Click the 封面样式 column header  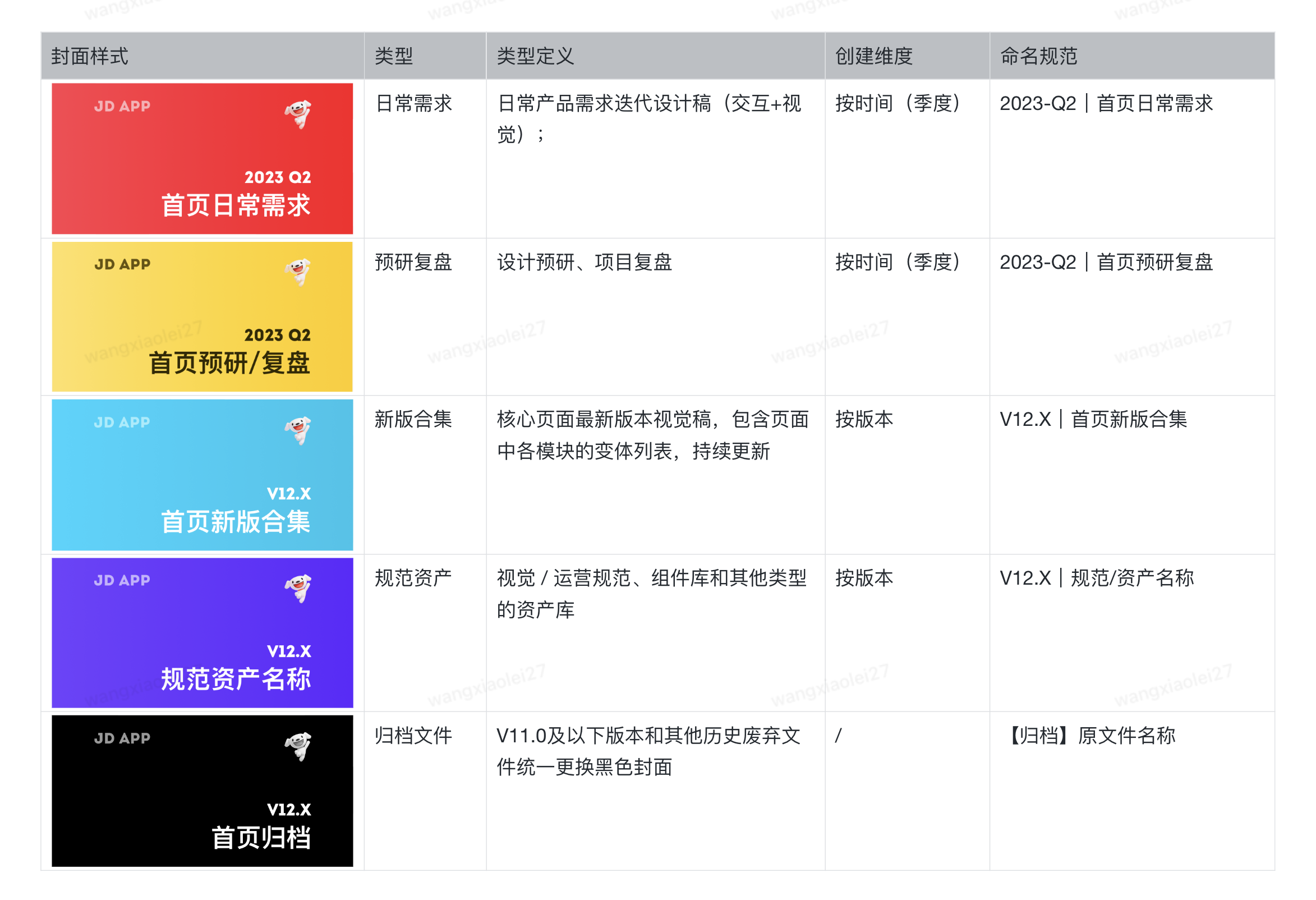tap(89, 56)
